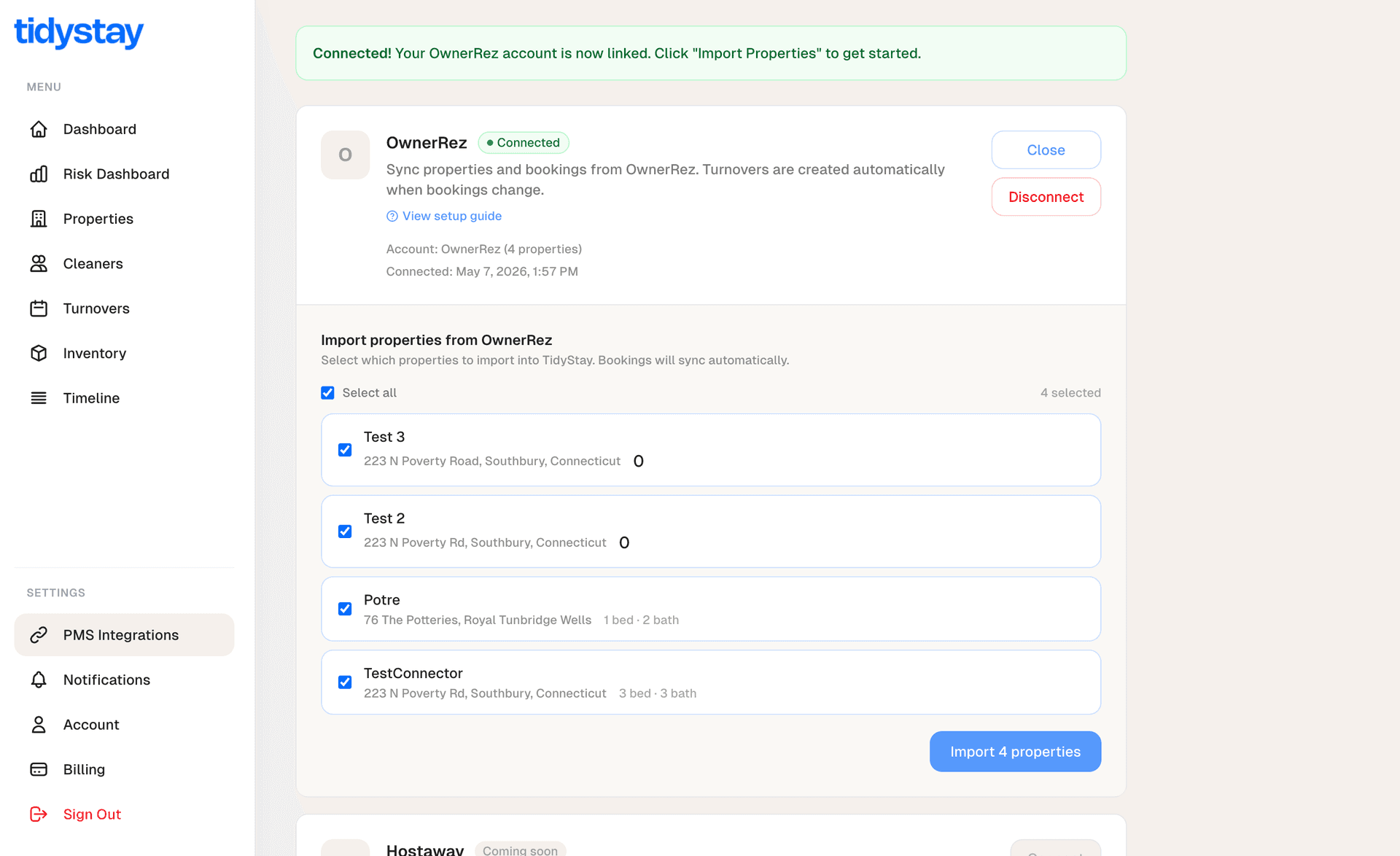Click the Import 4 properties button

1015,751
